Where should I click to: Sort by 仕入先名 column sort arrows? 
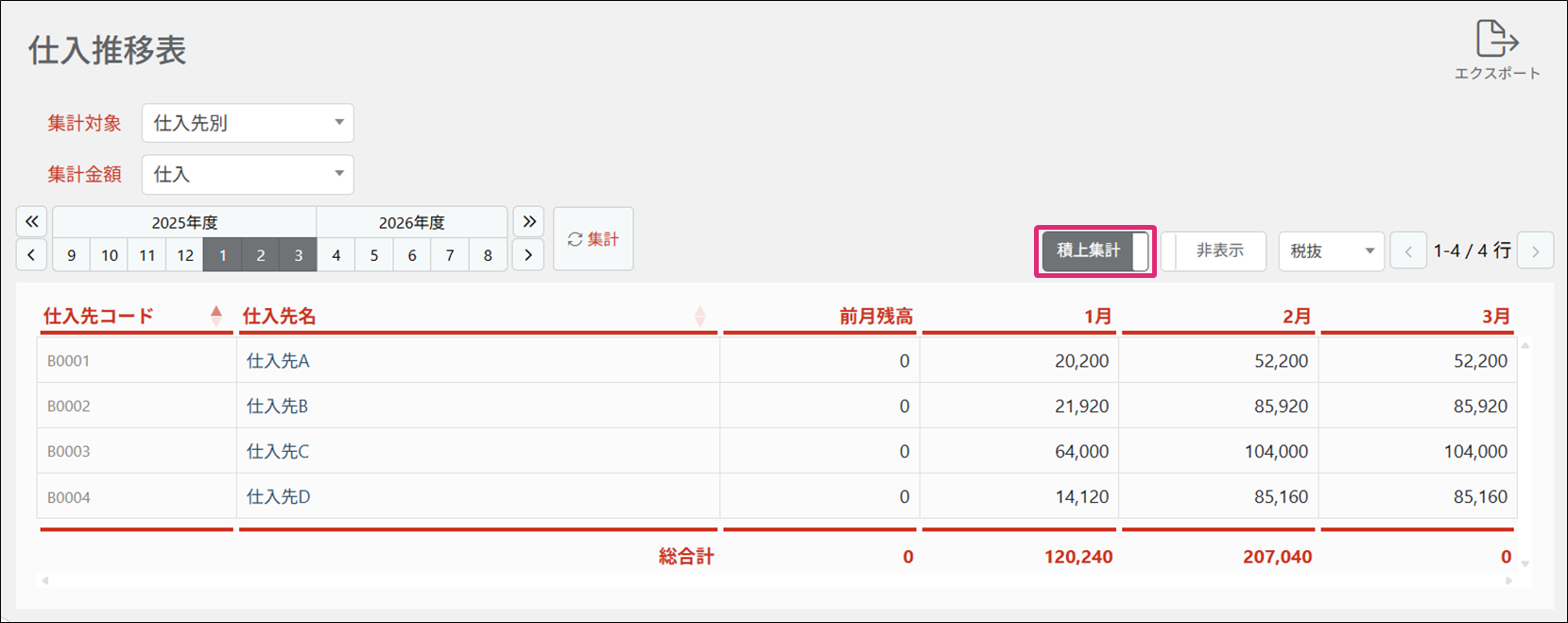699,316
